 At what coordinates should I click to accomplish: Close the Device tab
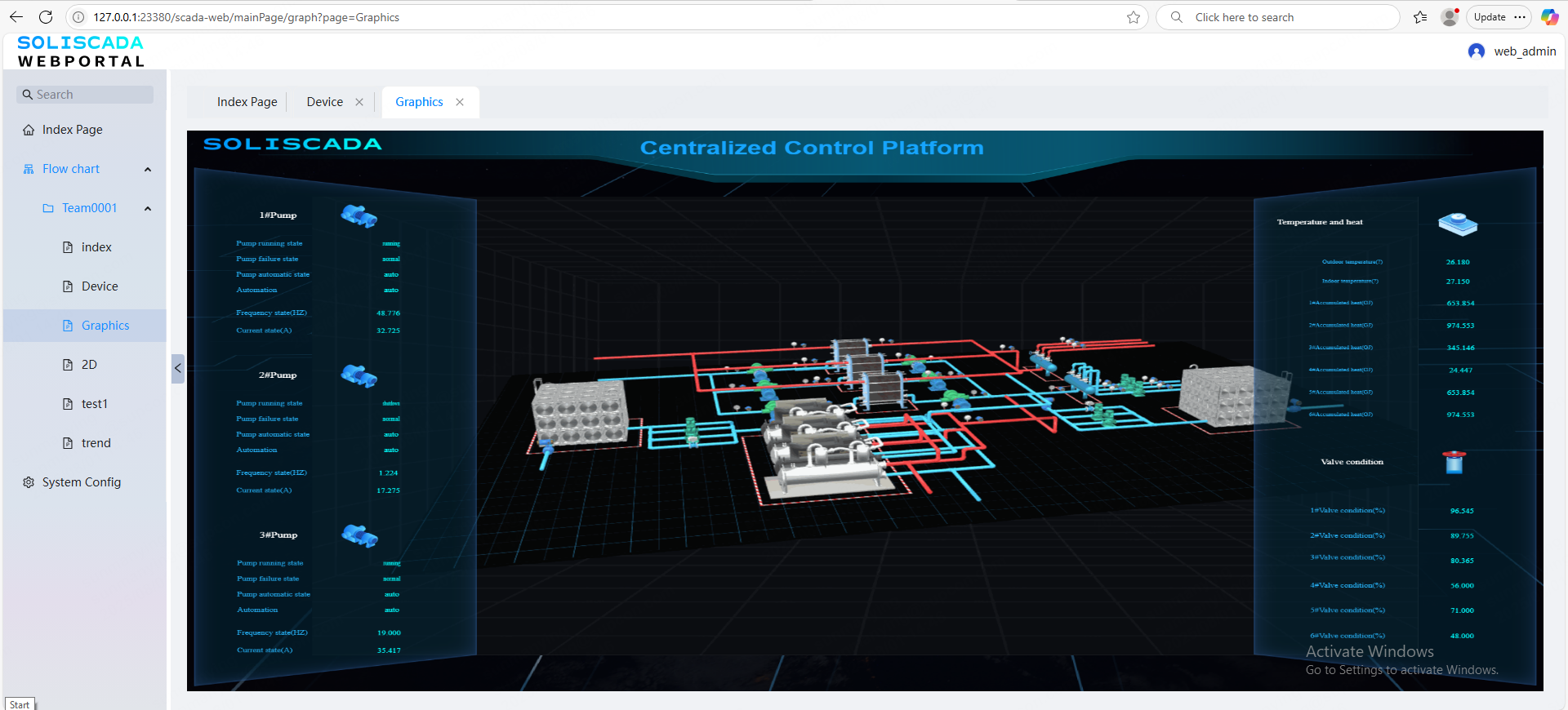(x=359, y=102)
